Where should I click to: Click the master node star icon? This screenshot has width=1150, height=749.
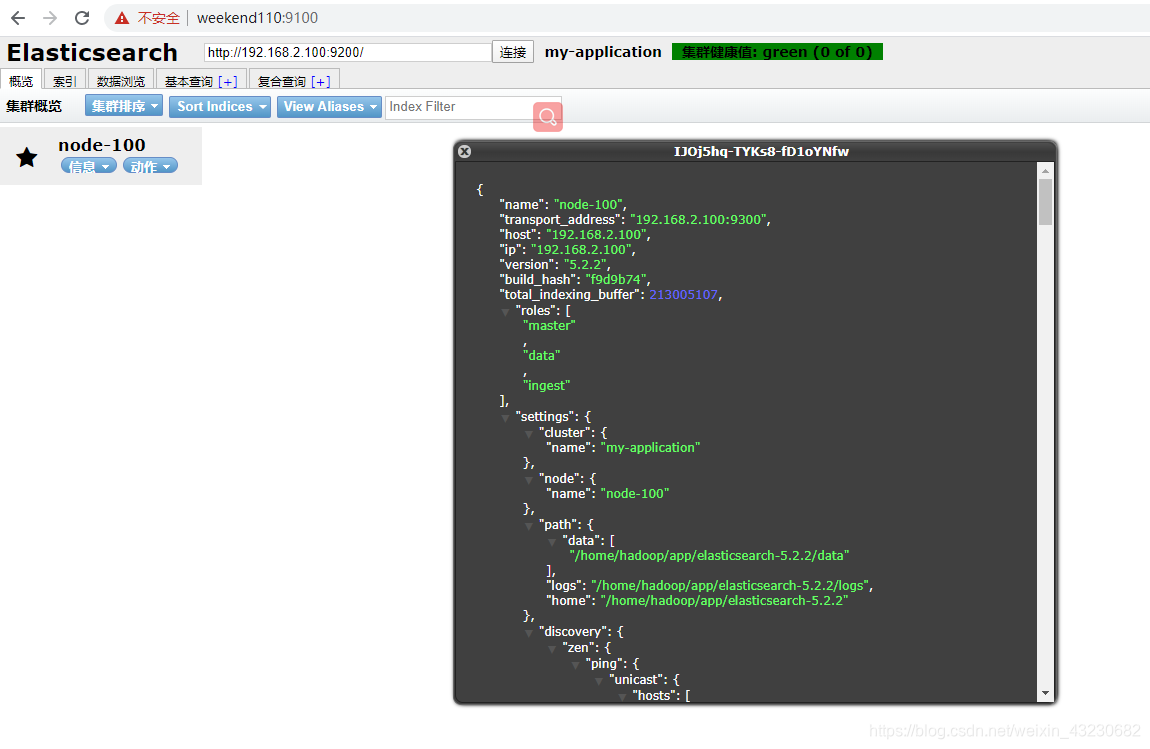tap(27, 156)
